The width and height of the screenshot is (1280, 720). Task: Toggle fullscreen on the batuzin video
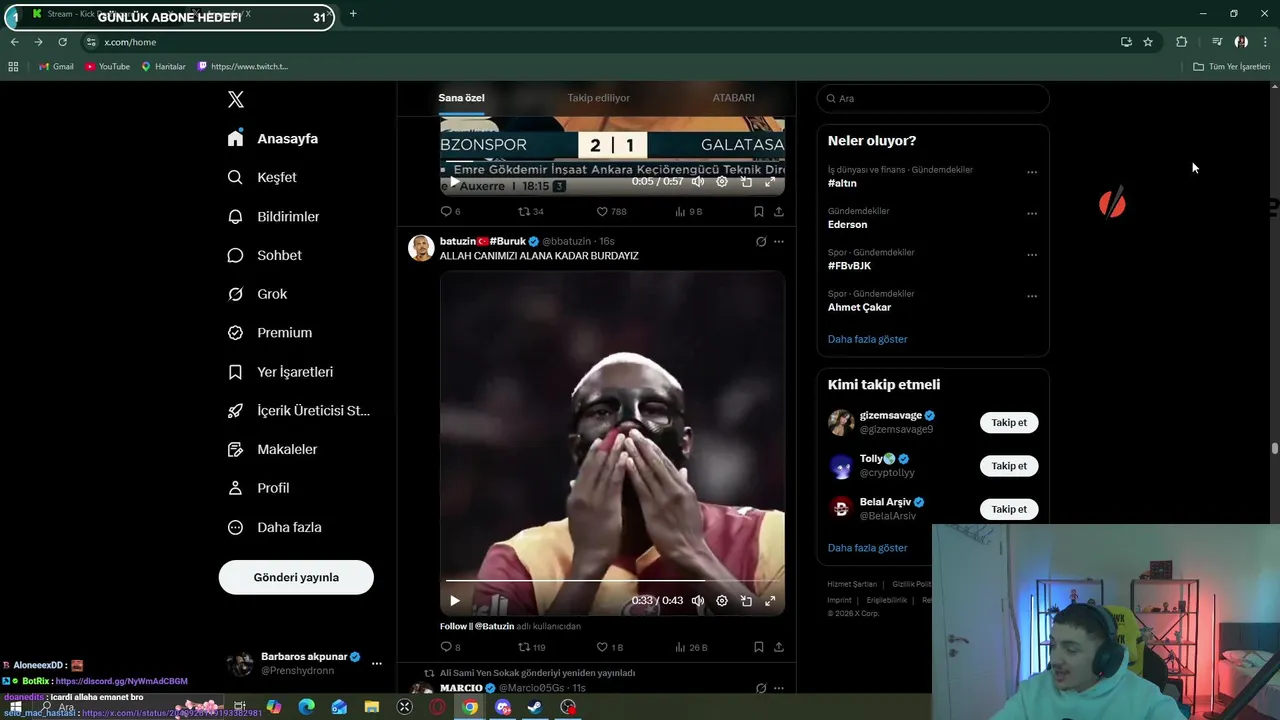tap(770, 601)
